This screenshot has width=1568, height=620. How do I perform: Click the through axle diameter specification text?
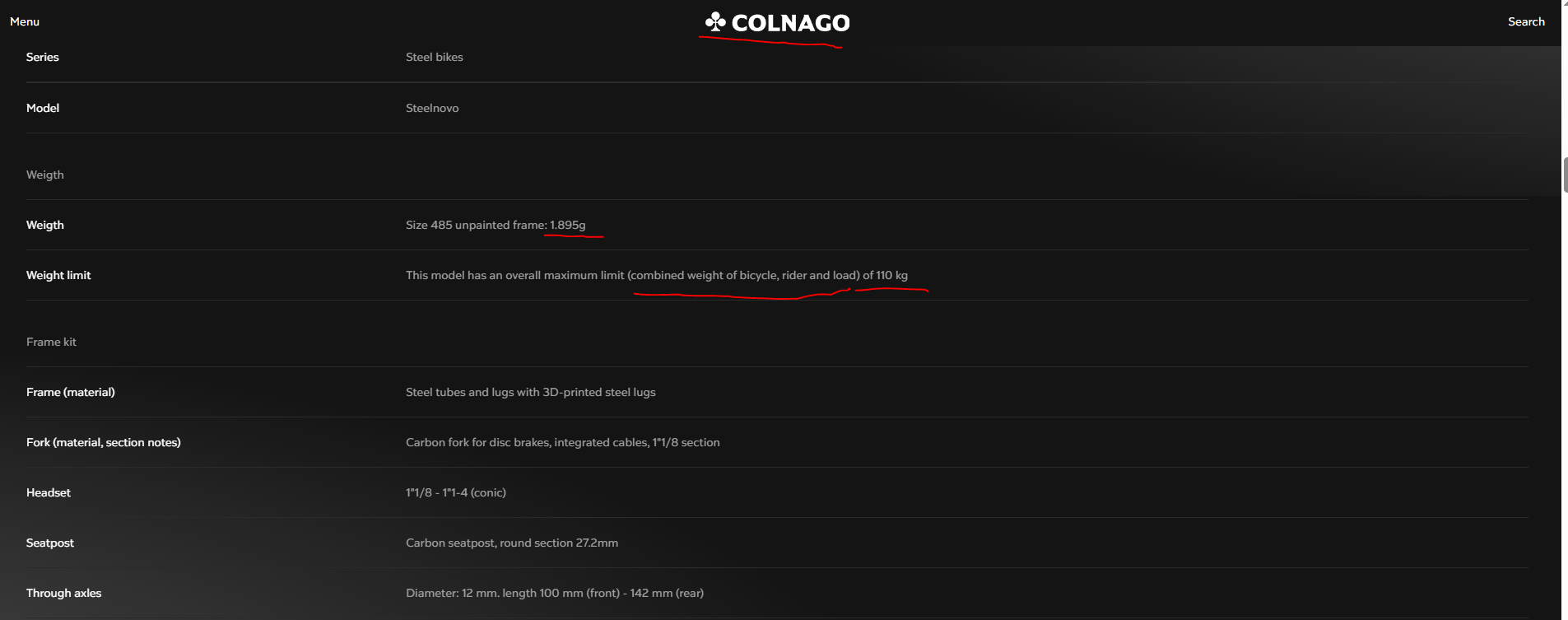[x=555, y=593]
